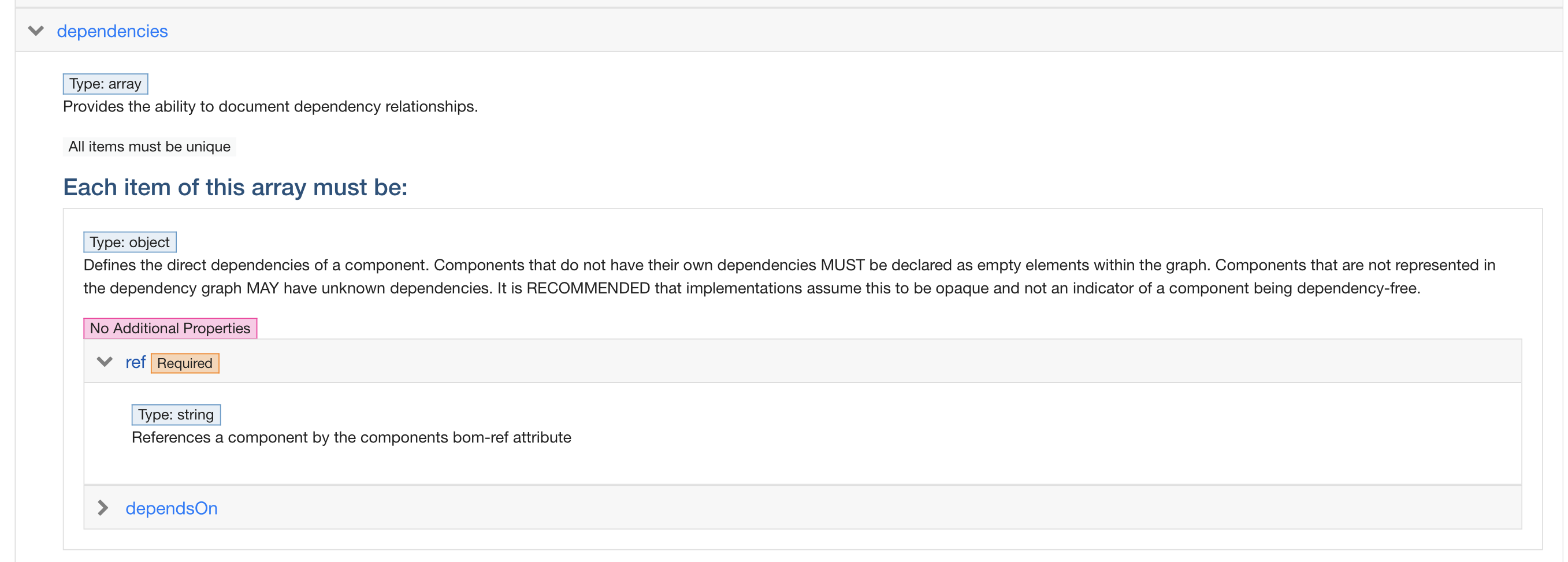This screenshot has height=562, width=1568.
Task: Click the bom-ref attribute description
Action: [351, 437]
